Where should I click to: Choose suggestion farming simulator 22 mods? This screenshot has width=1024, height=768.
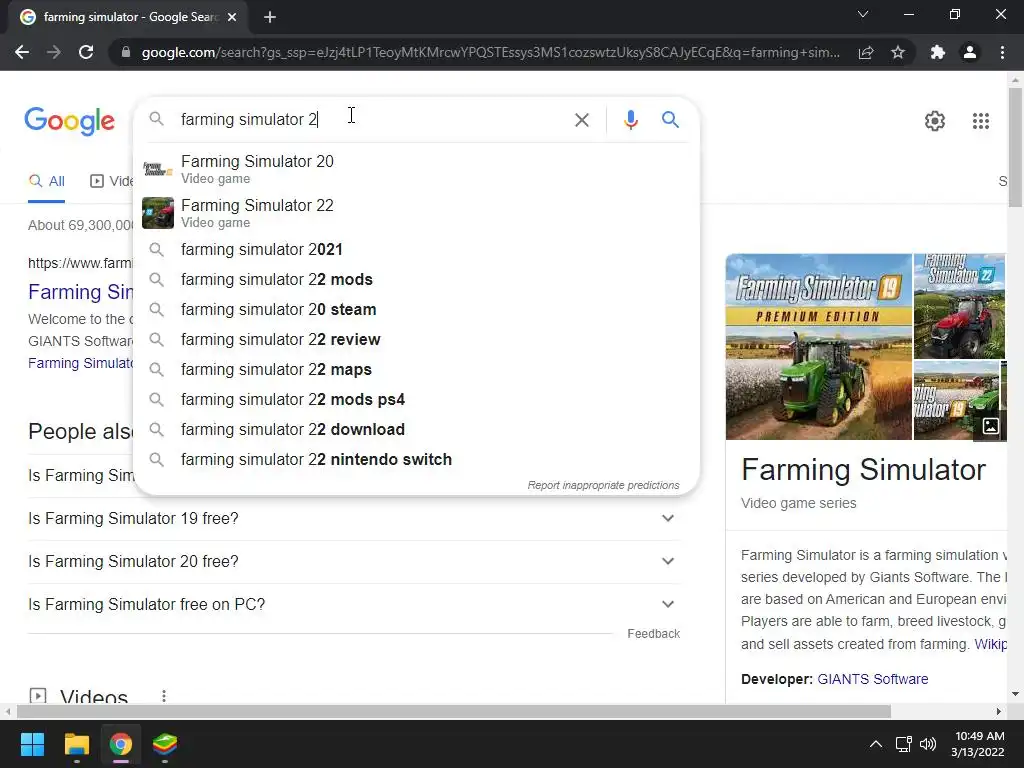(416, 280)
